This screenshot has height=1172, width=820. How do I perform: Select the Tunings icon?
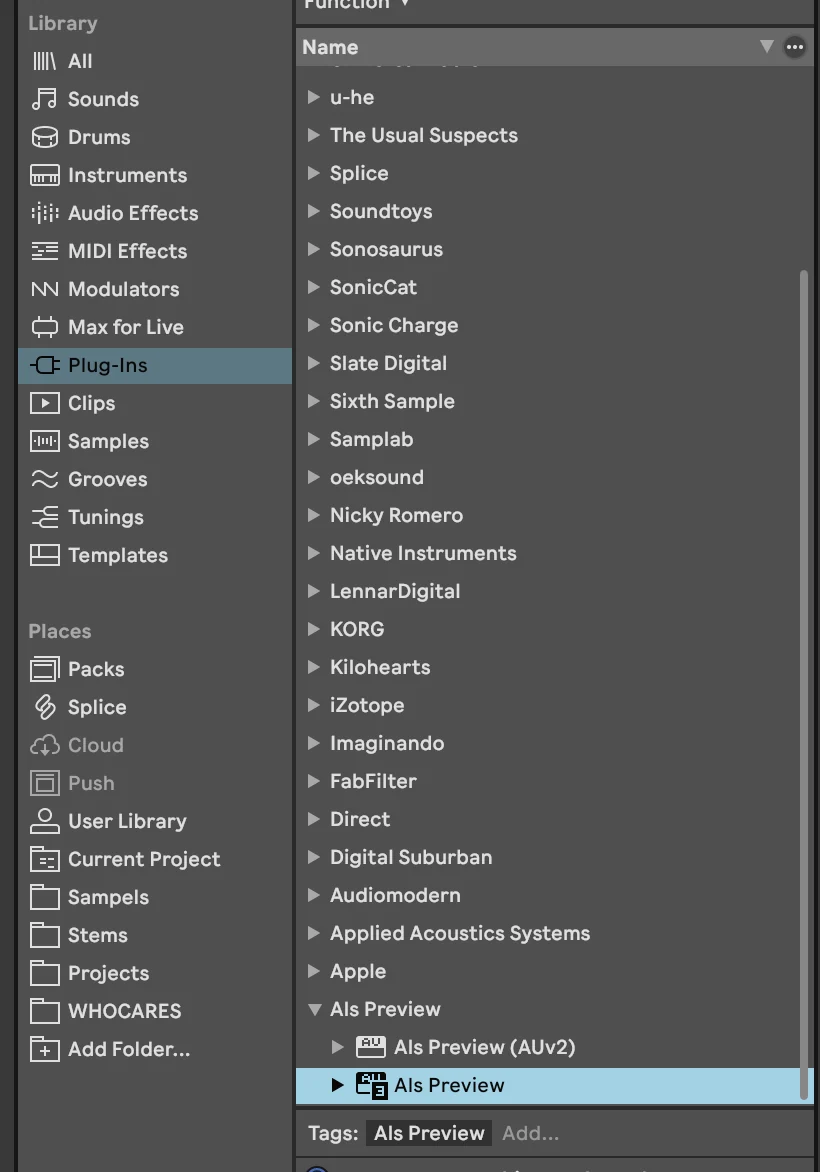click(44, 517)
